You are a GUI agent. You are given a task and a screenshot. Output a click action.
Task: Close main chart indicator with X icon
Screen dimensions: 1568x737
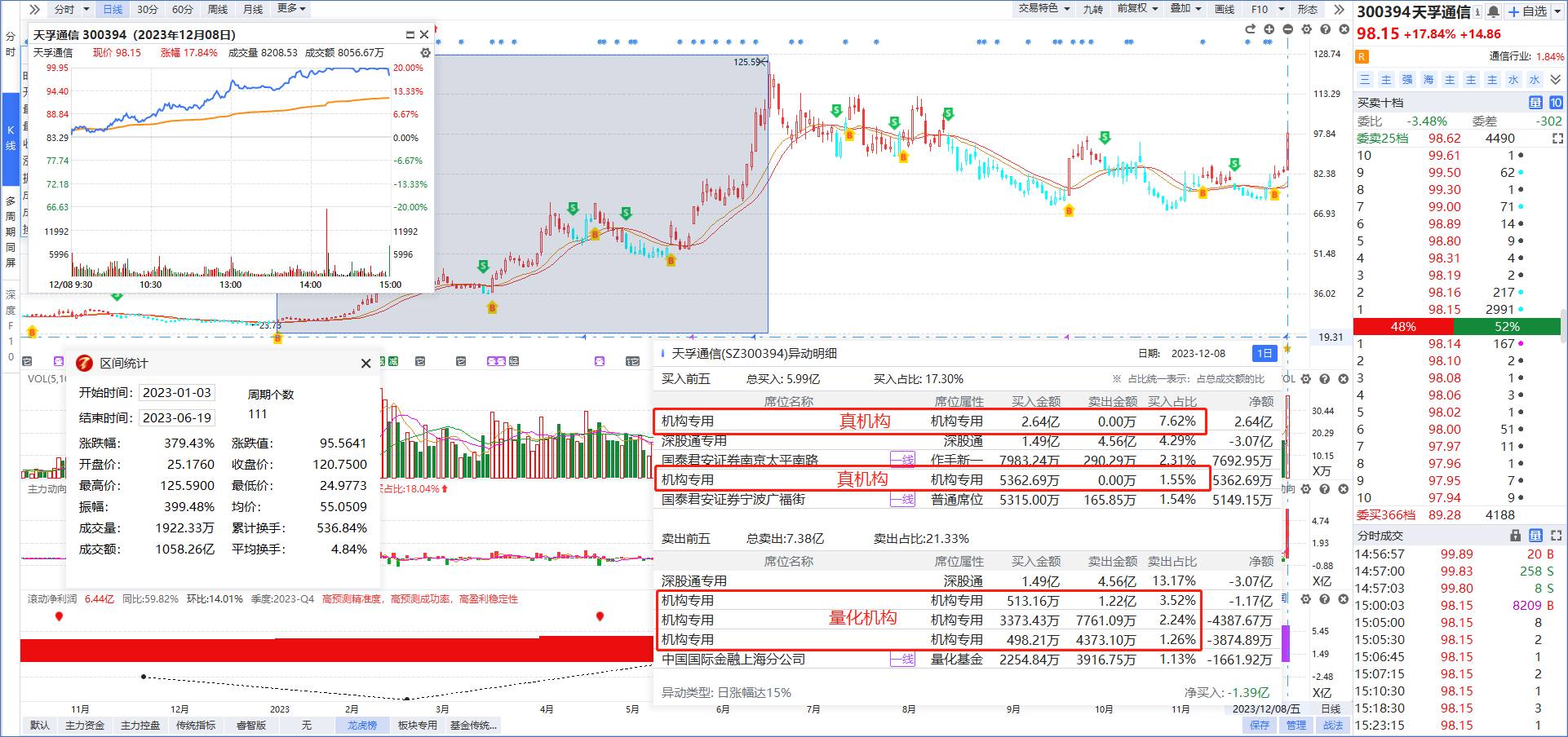coord(1344,29)
